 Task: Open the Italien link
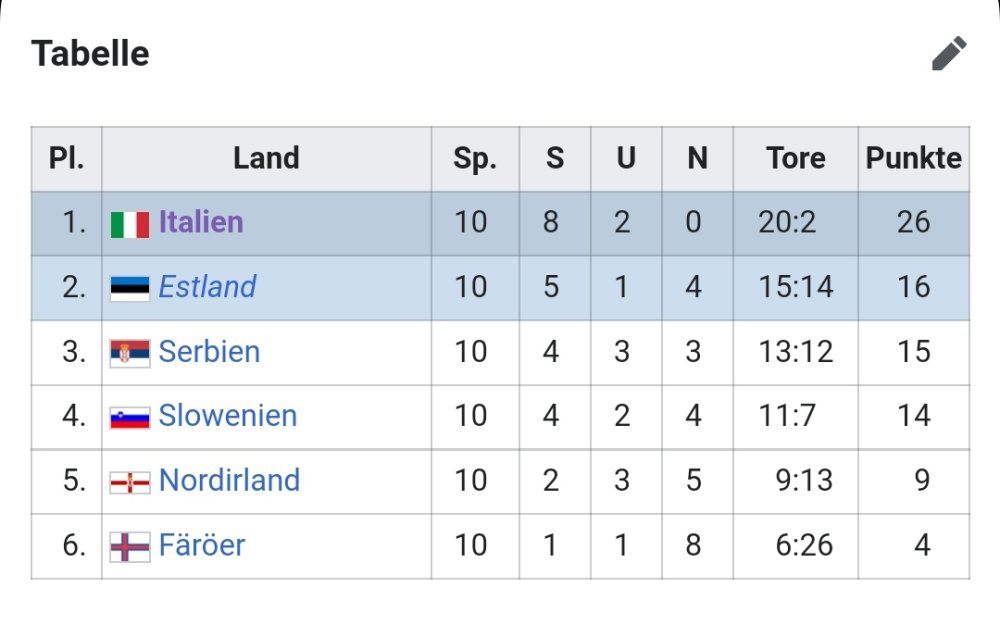pos(201,222)
